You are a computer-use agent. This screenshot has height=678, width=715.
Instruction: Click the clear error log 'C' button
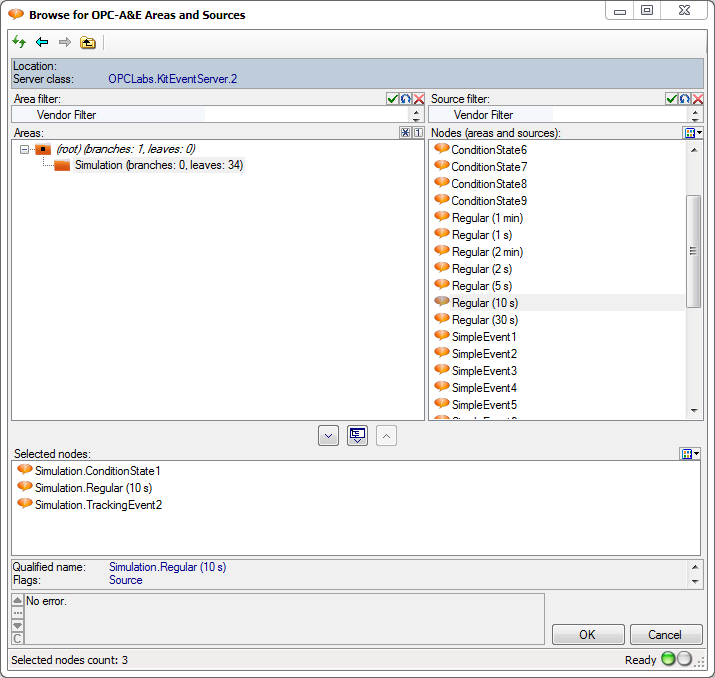click(17, 638)
